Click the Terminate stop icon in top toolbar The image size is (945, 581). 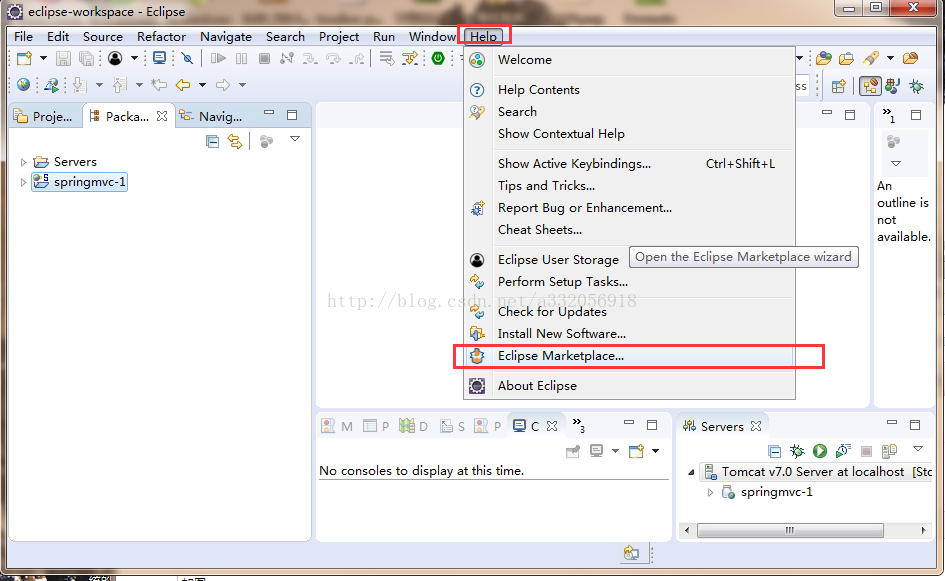pyautogui.click(x=264, y=58)
